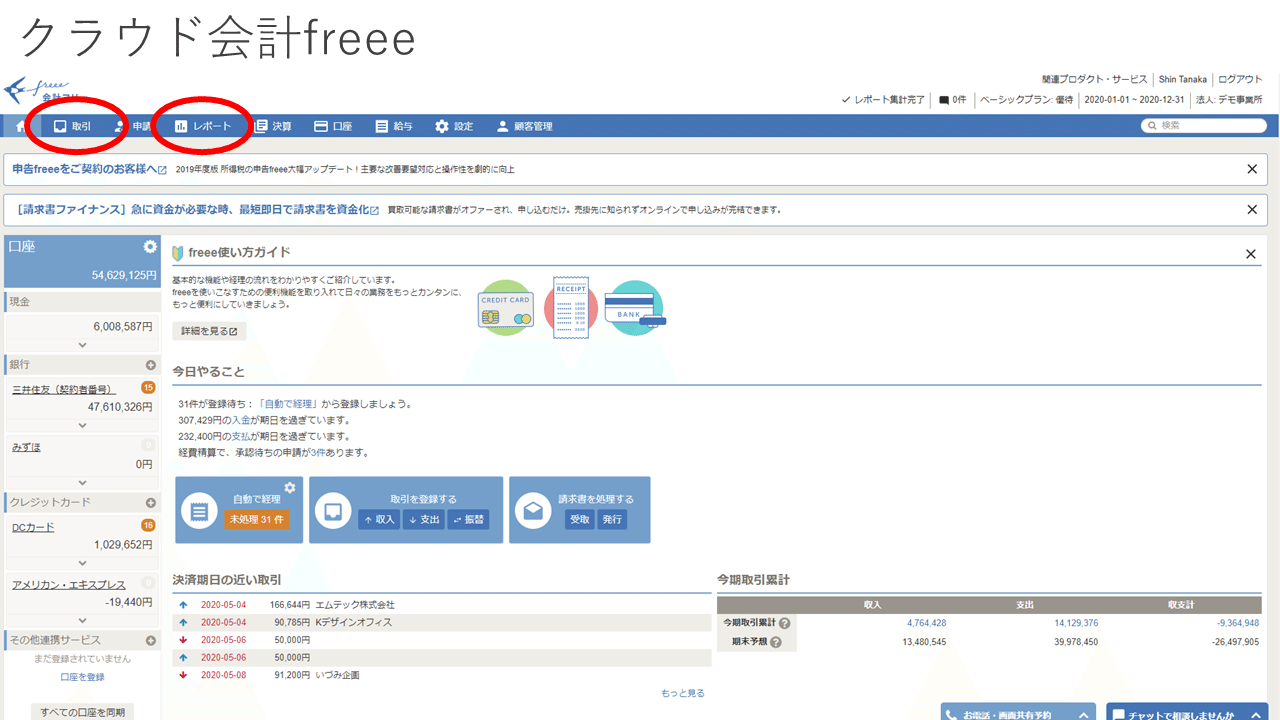The image size is (1280, 720).
Task: Open the 取引 menu
Action: (x=72, y=127)
